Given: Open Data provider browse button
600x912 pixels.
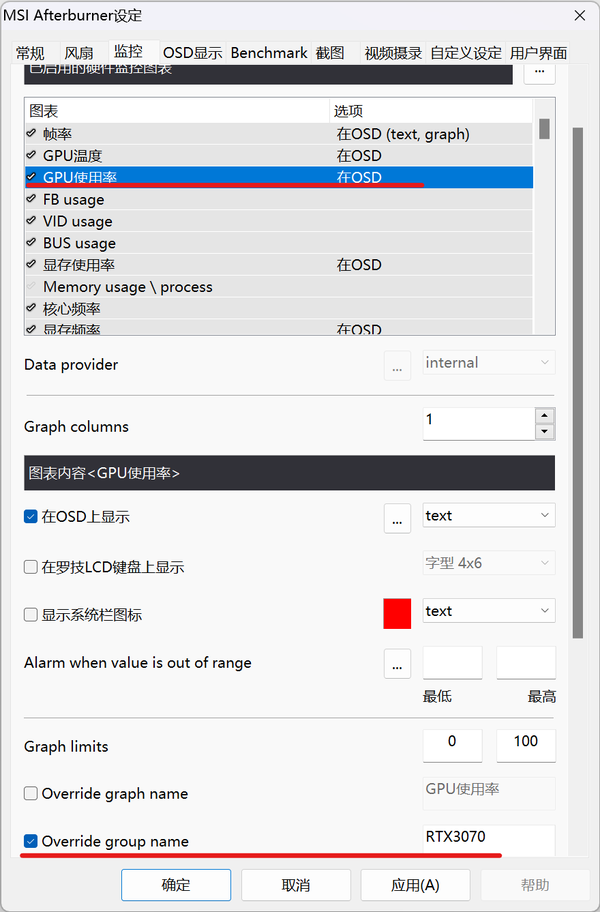Looking at the screenshot, I should tap(397, 365).
